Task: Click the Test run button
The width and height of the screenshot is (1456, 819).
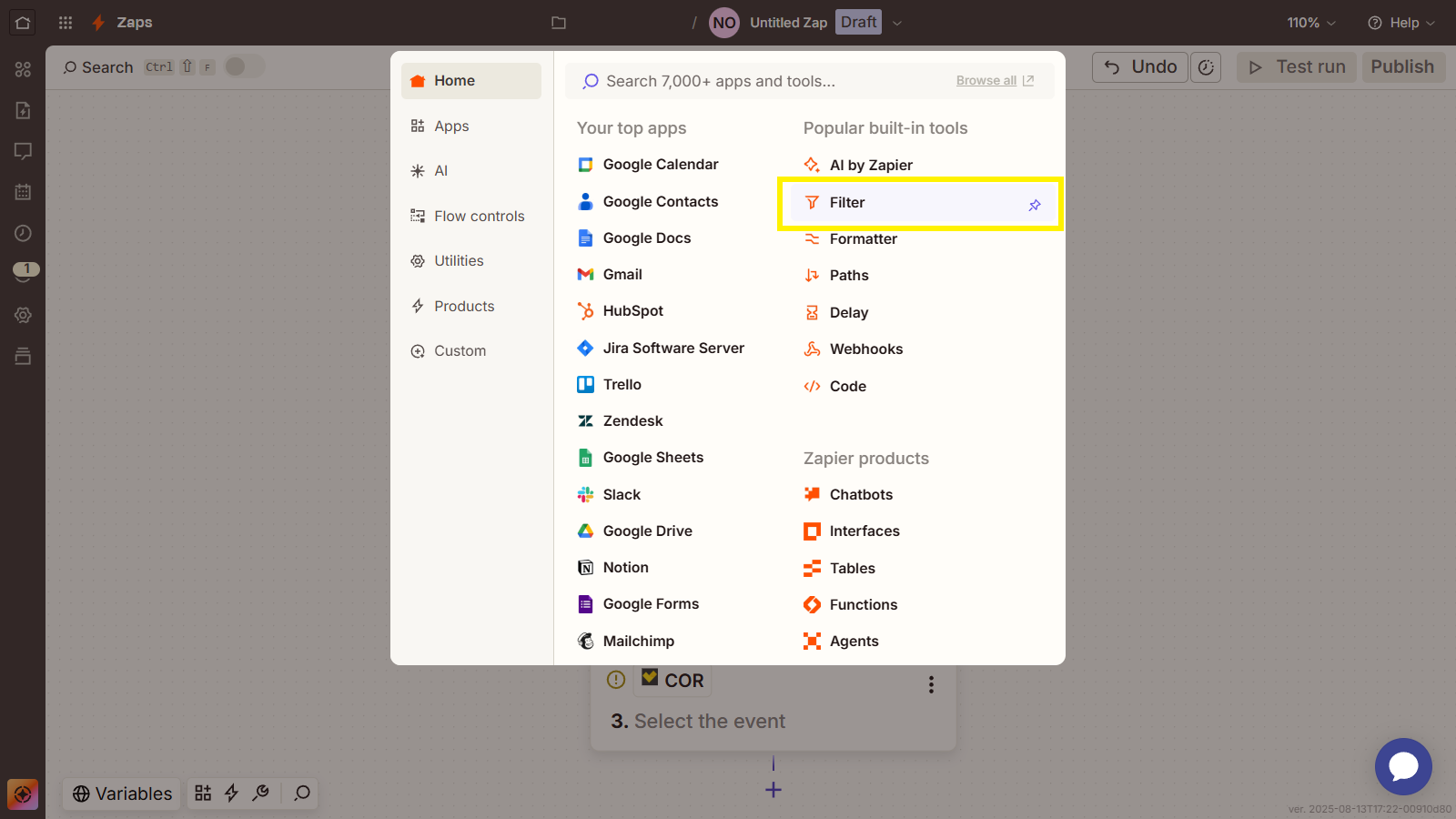Action: coord(1297,67)
